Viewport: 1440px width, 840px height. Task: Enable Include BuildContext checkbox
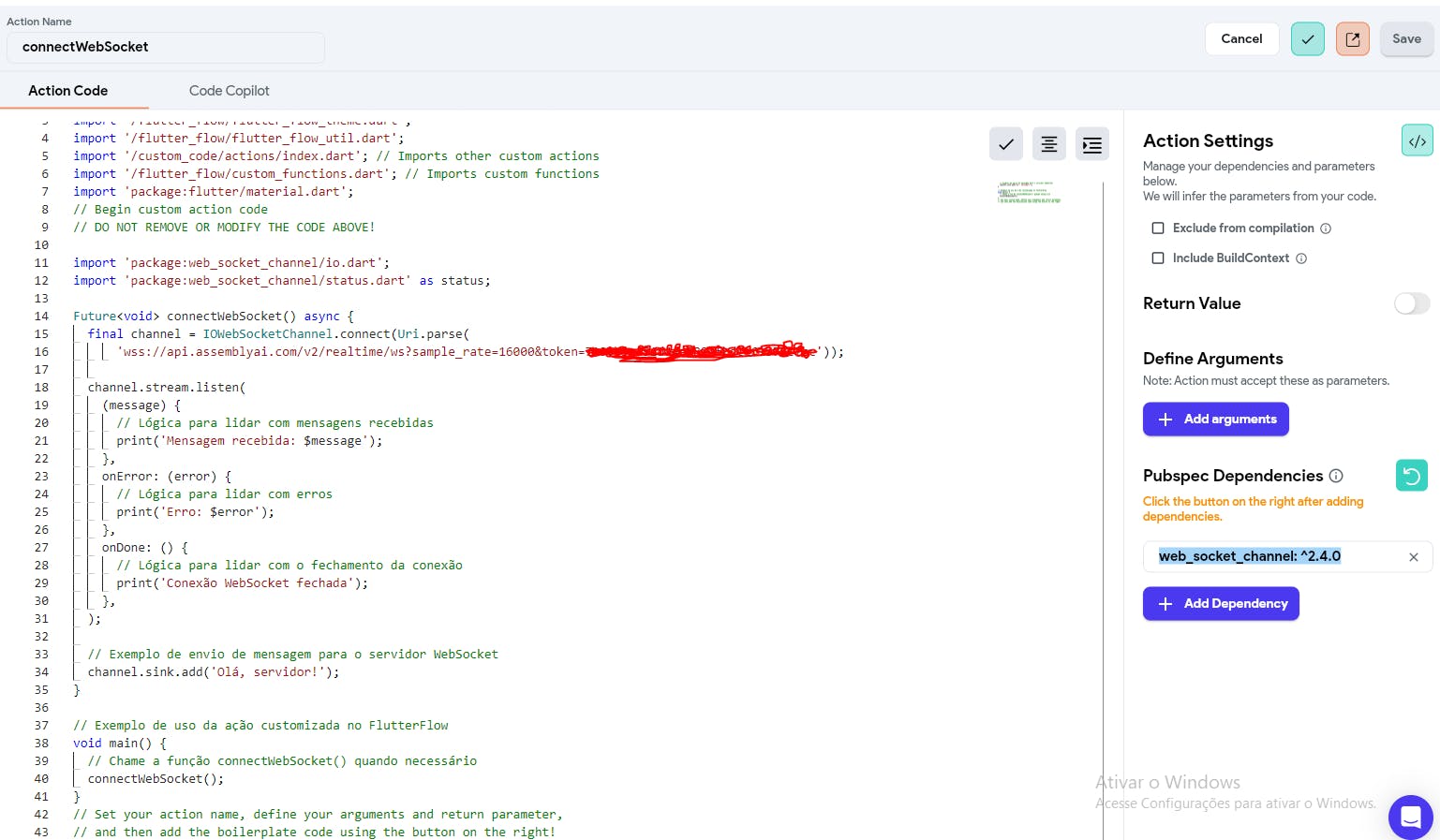click(x=1158, y=258)
